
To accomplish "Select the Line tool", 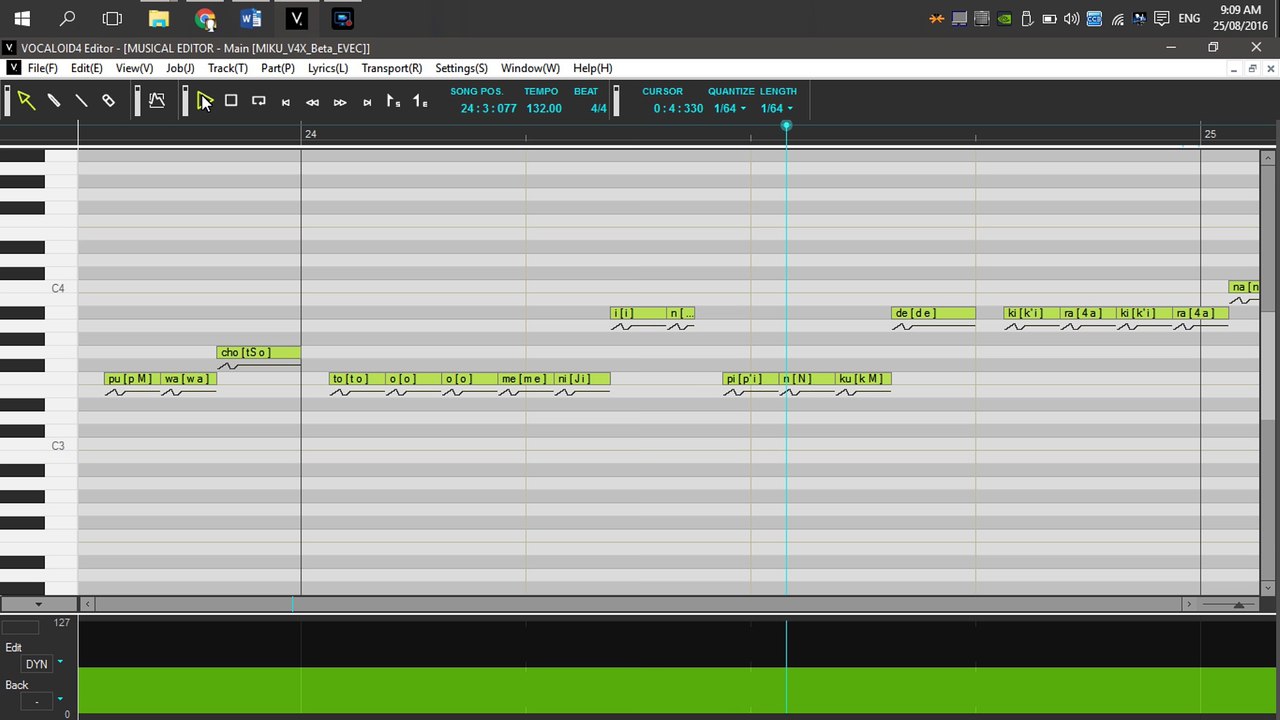I will pyautogui.click(x=81, y=101).
